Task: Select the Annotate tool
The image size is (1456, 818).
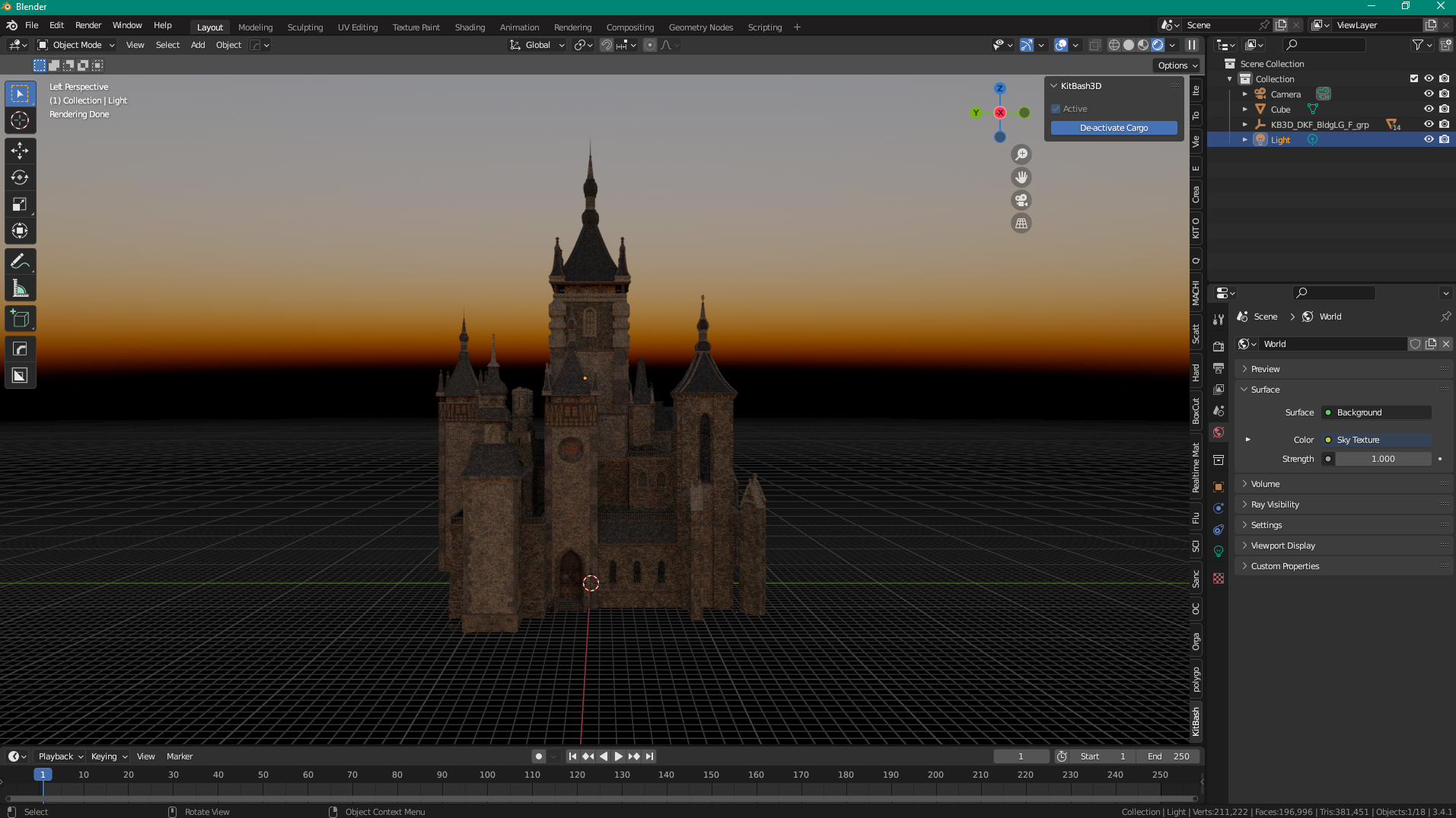Action: [20, 262]
